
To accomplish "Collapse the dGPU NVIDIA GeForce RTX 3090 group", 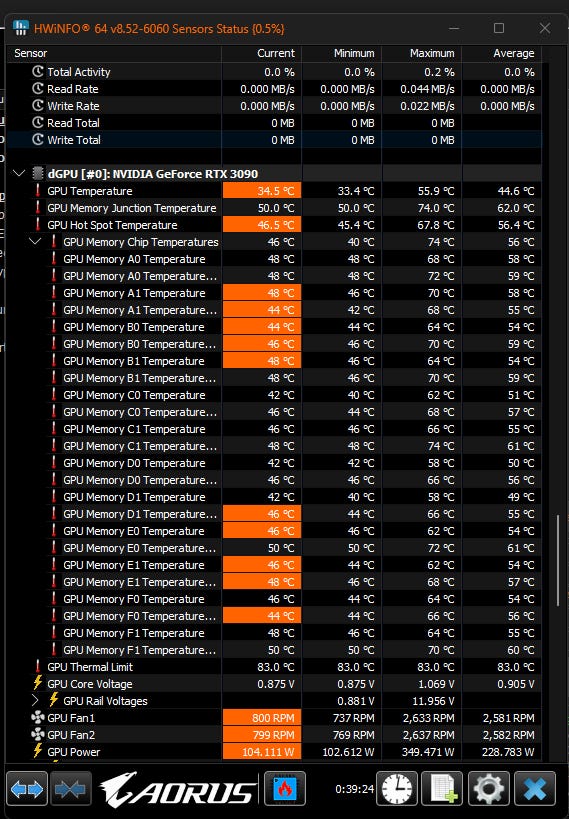I will pos(19,173).
